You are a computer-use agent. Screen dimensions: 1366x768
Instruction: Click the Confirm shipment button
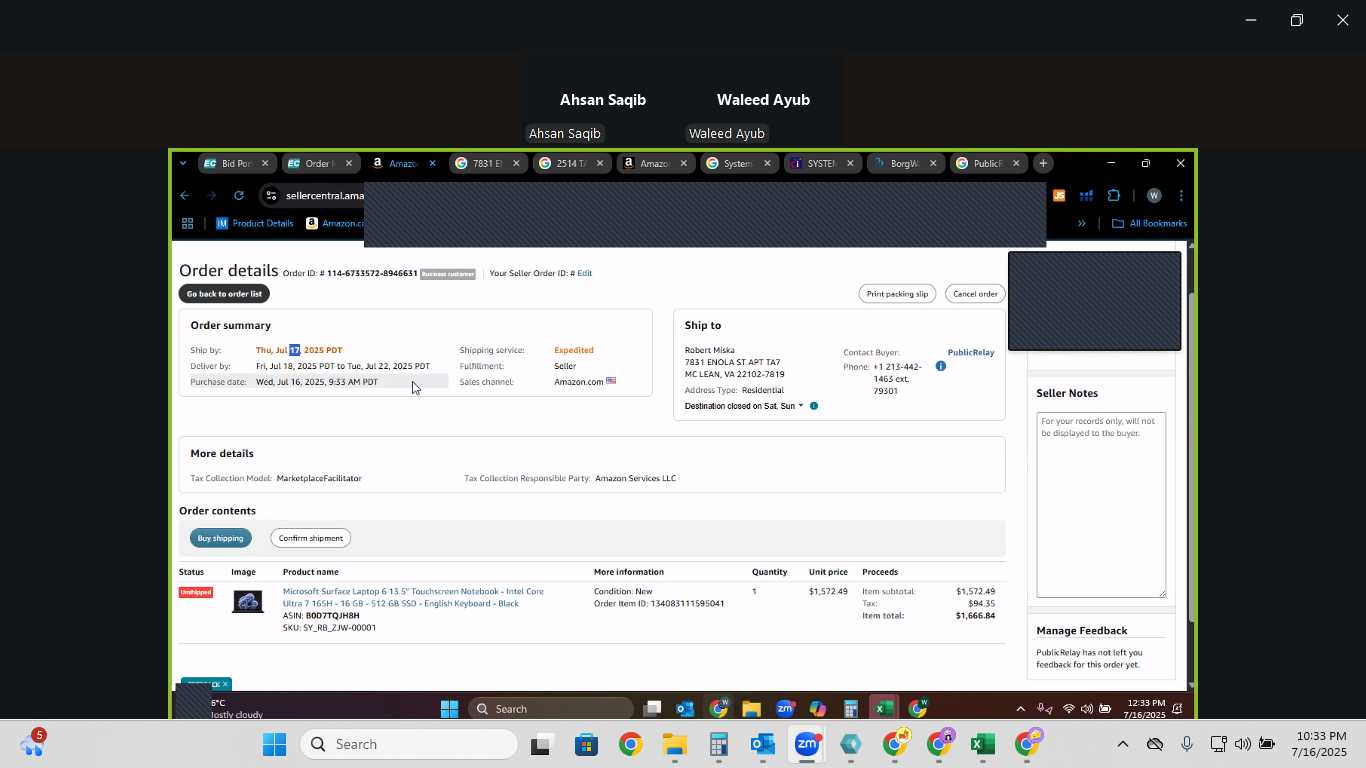[x=310, y=538]
